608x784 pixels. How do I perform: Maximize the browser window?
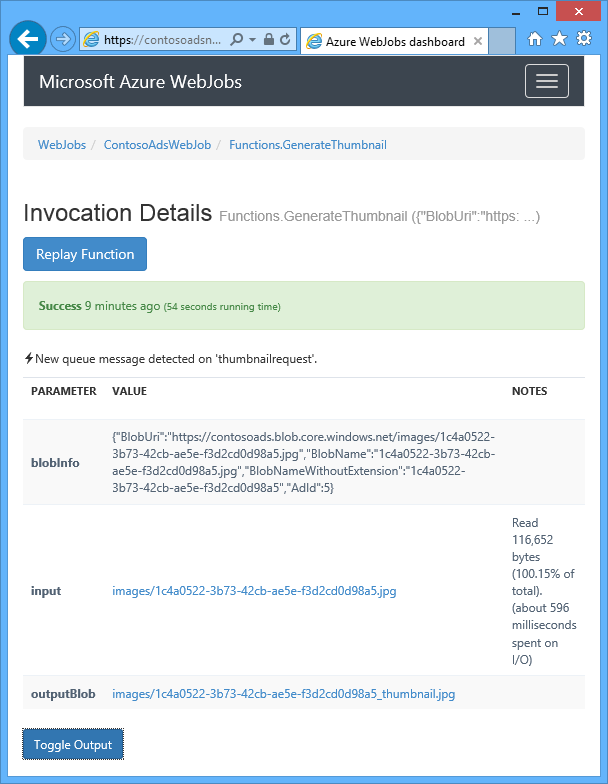543,12
